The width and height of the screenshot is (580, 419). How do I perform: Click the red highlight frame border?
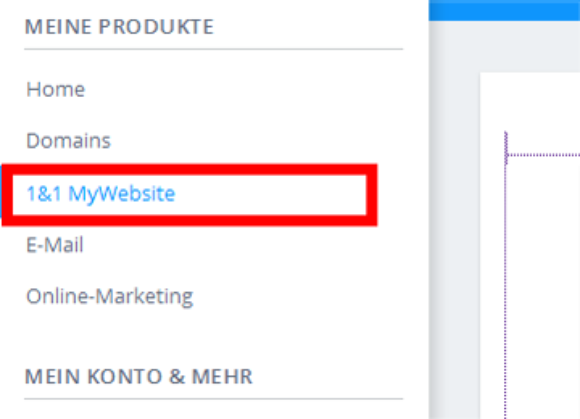point(189,220)
